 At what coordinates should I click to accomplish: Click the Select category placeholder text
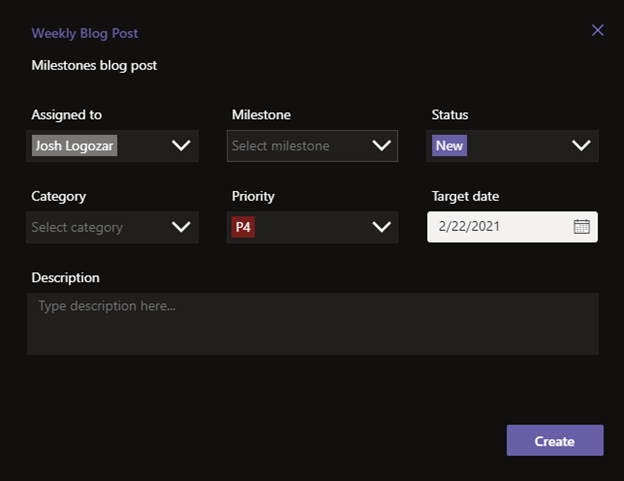[77, 228]
